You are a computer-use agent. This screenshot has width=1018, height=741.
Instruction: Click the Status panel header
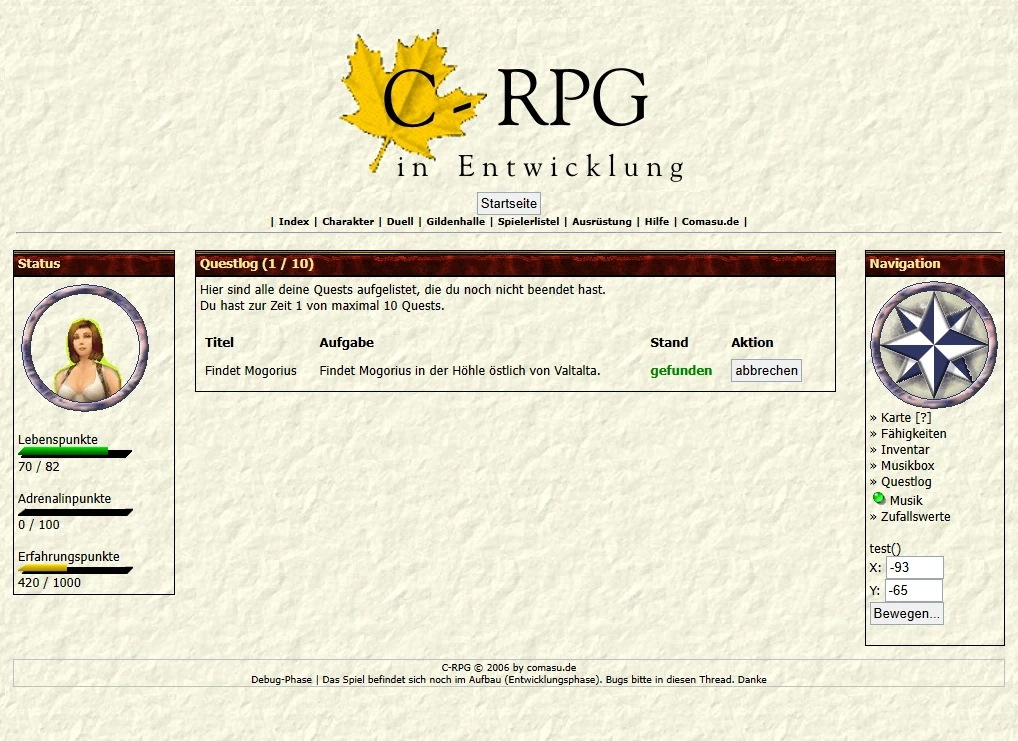[x=94, y=264]
